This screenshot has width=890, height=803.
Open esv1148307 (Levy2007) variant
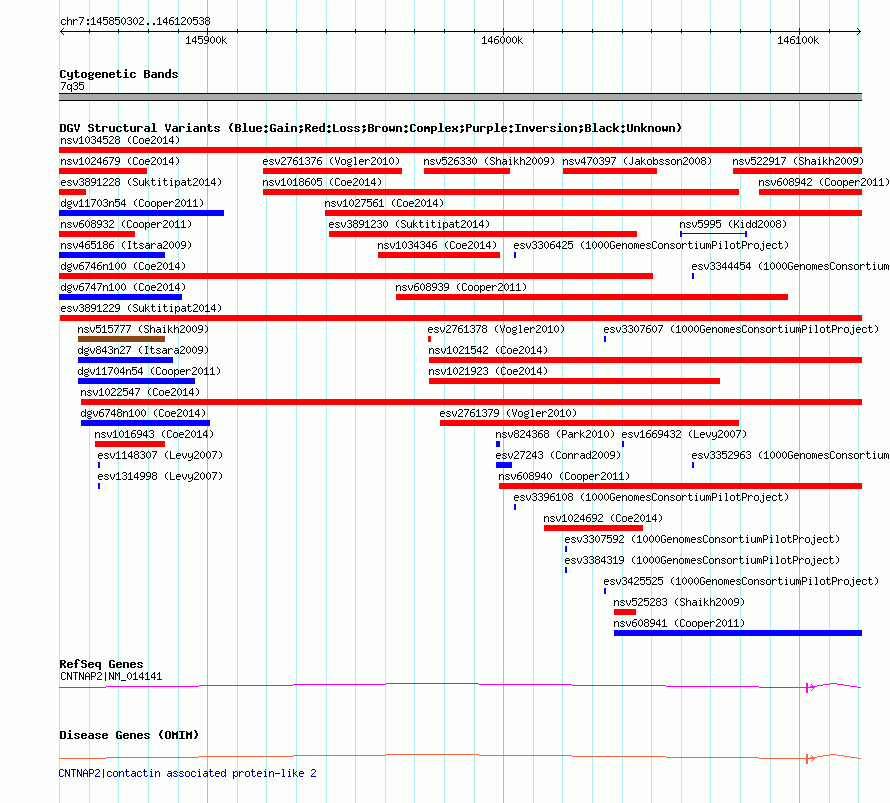[x=160, y=455]
